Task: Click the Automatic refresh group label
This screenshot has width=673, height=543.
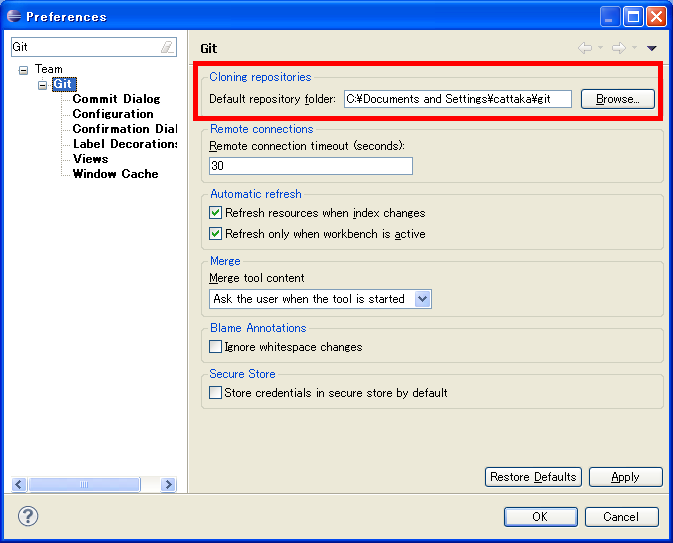Action: click(x=256, y=194)
